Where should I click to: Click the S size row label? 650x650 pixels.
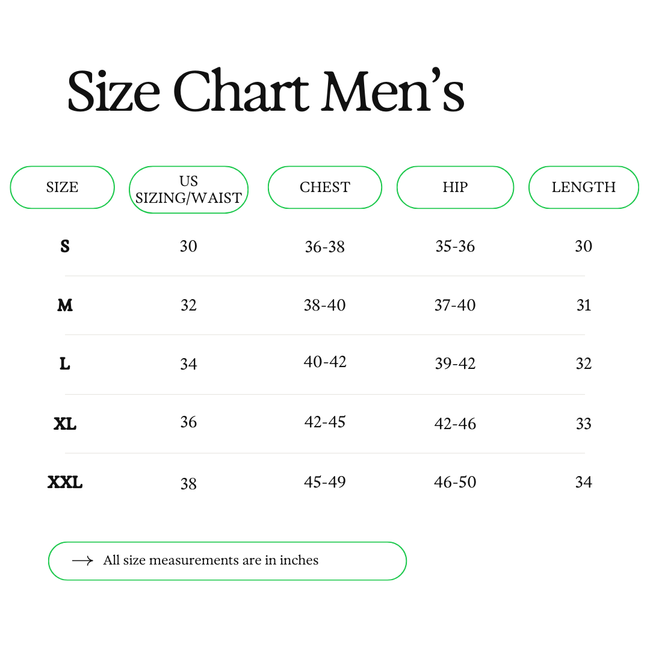[65, 246]
